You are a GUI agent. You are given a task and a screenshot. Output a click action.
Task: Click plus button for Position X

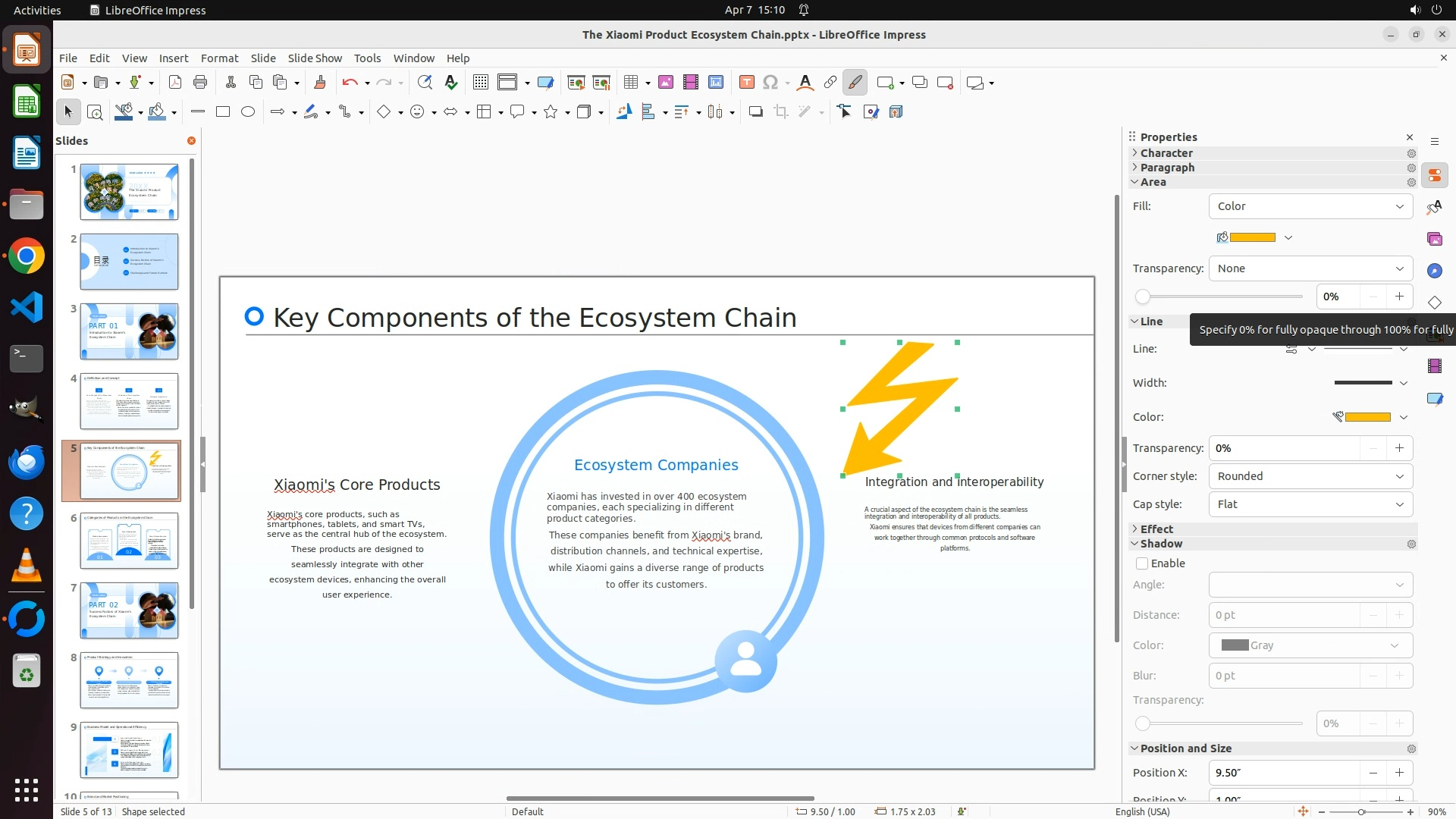[1399, 773]
